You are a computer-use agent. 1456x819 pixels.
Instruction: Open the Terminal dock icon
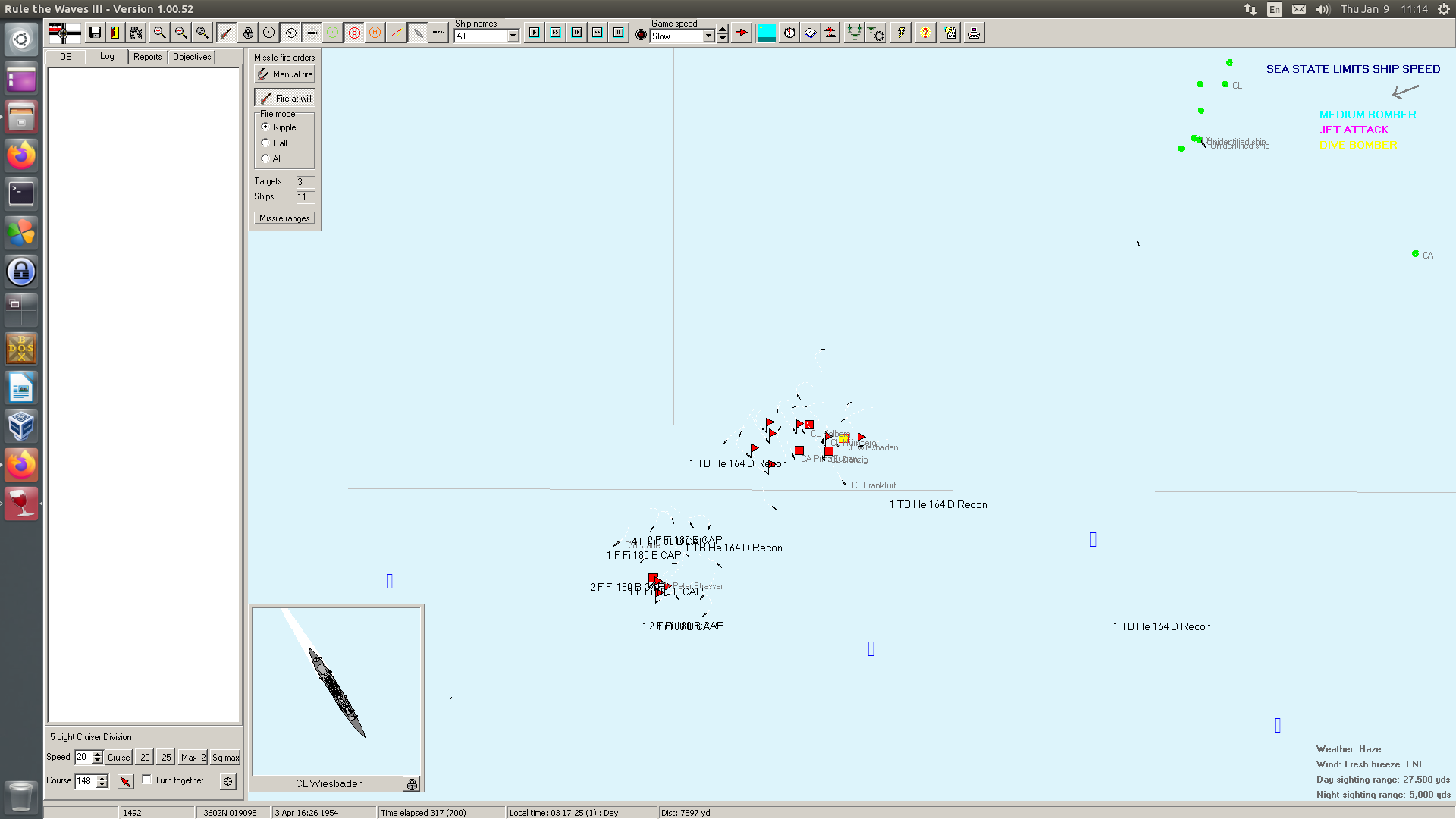[x=21, y=193]
